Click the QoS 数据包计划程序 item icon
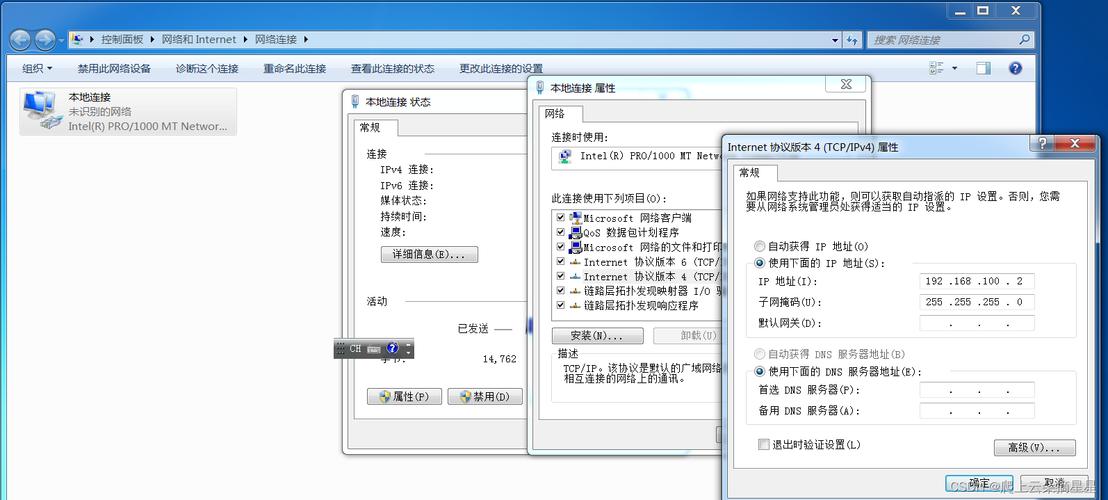The width and height of the screenshot is (1108, 500). click(575, 232)
